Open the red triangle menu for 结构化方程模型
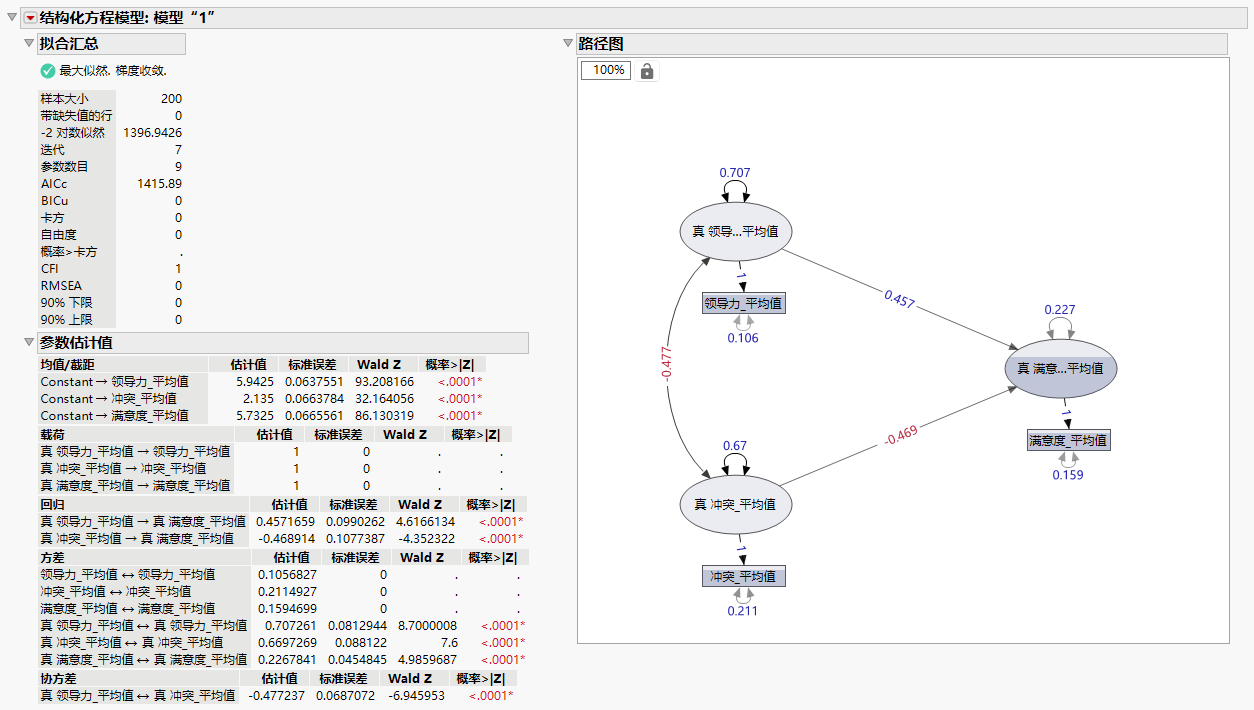Screen dimensions: 1254x710 [x=30, y=18]
